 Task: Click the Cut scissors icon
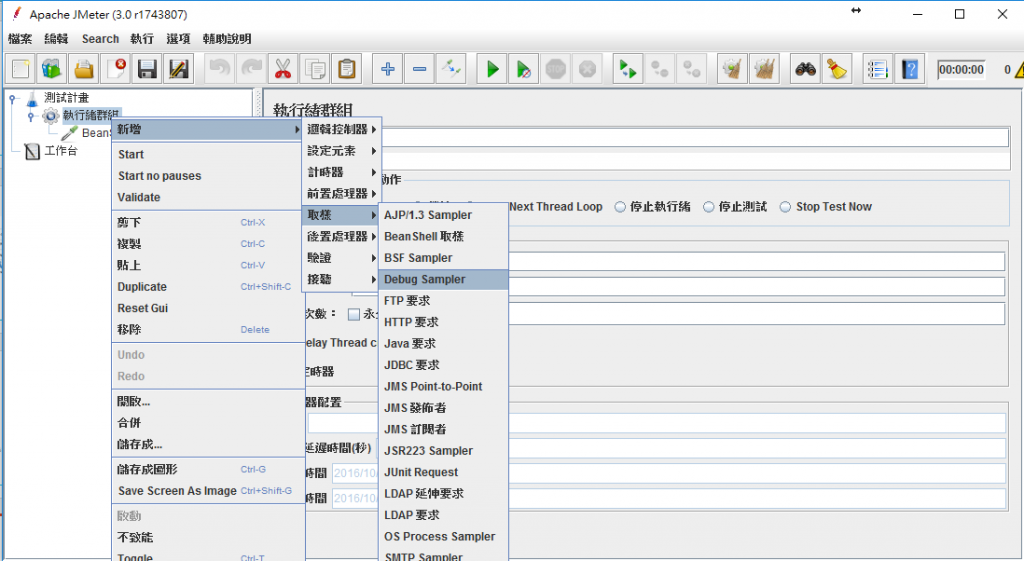(283, 69)
